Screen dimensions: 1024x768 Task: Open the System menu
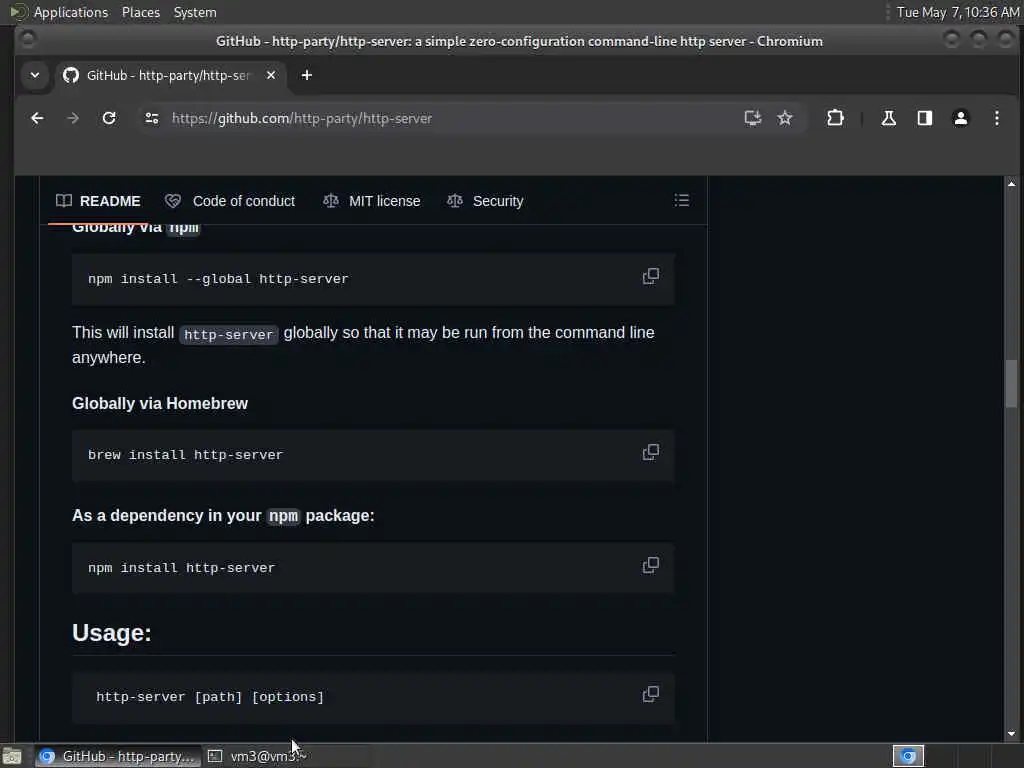click(195, 12)
